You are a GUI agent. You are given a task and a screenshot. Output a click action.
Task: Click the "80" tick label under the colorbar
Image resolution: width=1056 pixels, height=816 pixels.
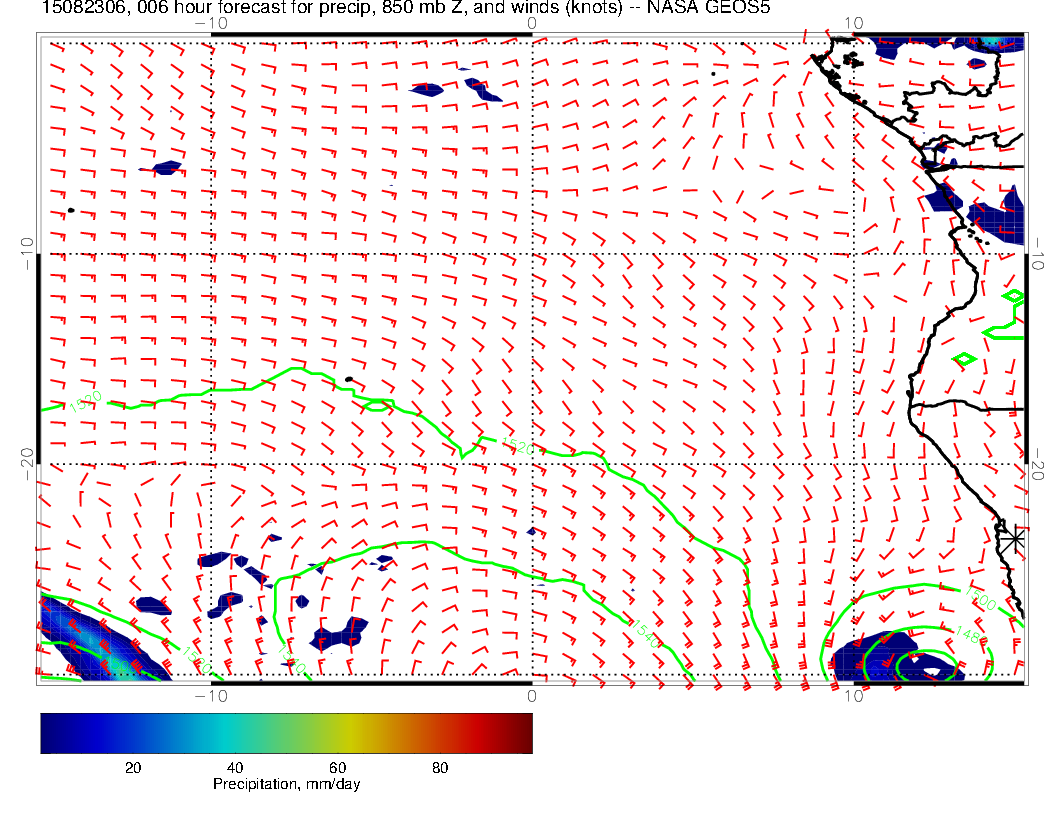point(440,768)
